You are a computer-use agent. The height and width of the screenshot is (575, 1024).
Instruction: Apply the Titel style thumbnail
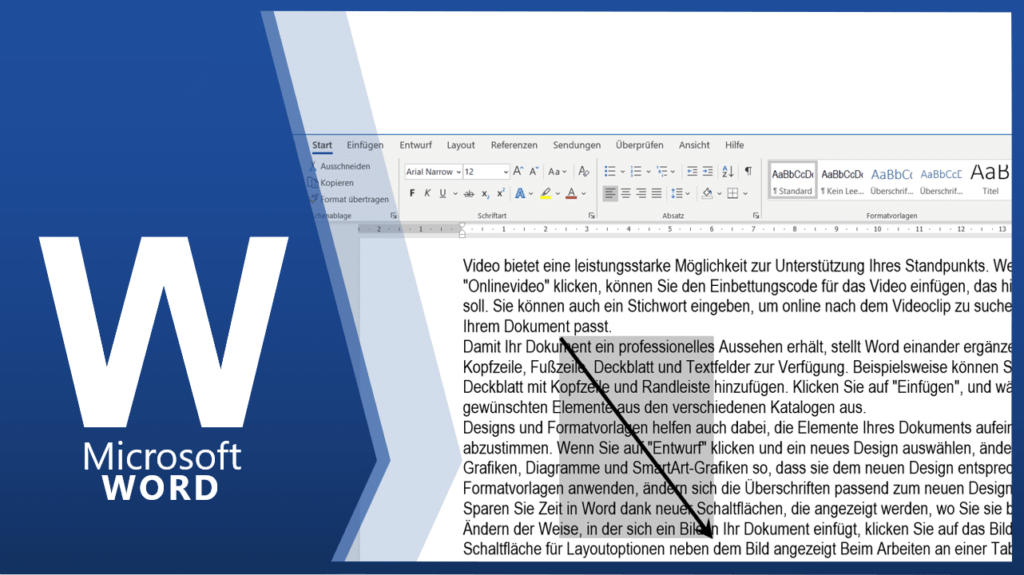coord(989,177)
